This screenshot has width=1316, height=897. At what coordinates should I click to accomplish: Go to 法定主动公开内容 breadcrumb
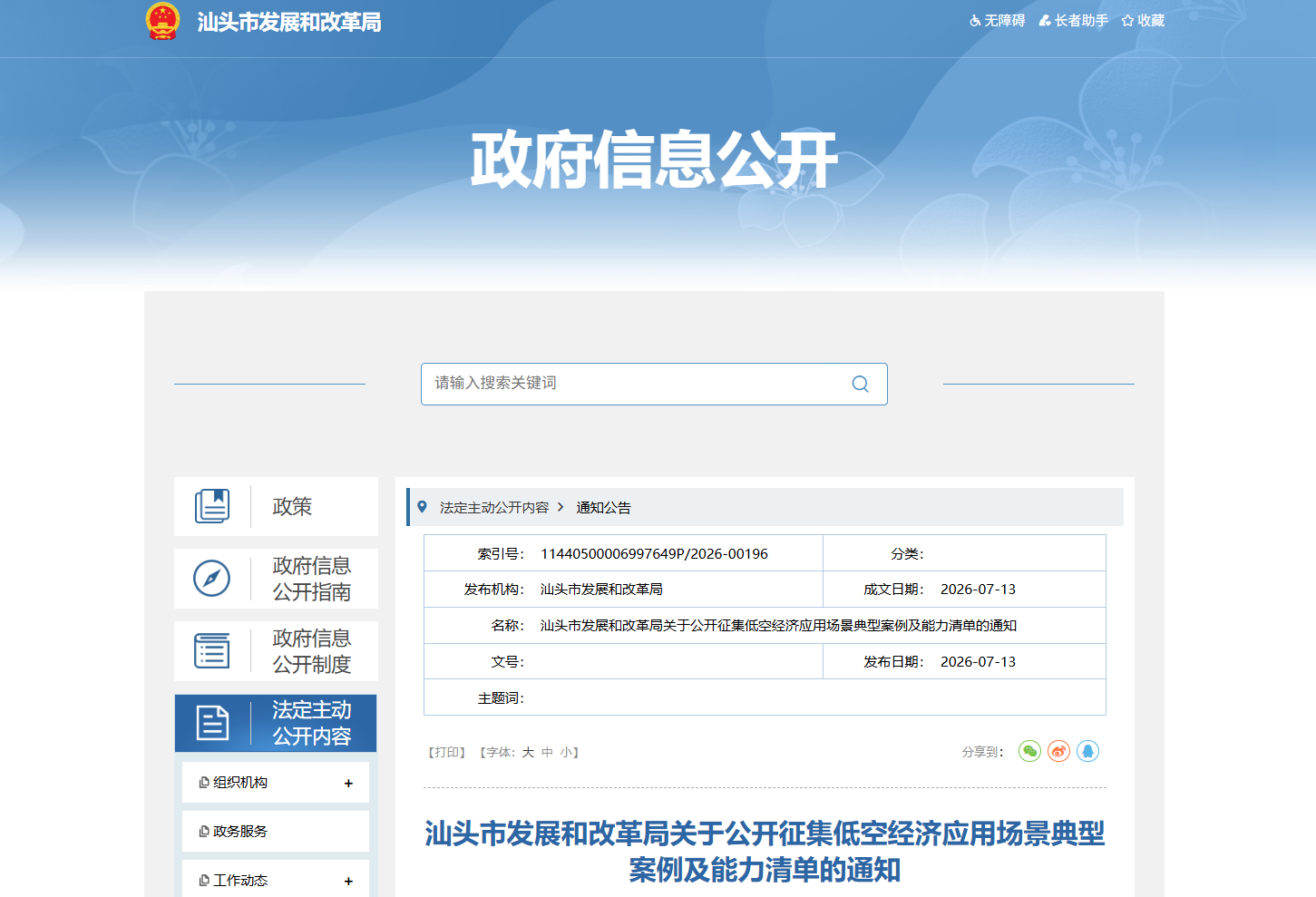[x=494, y=508]
